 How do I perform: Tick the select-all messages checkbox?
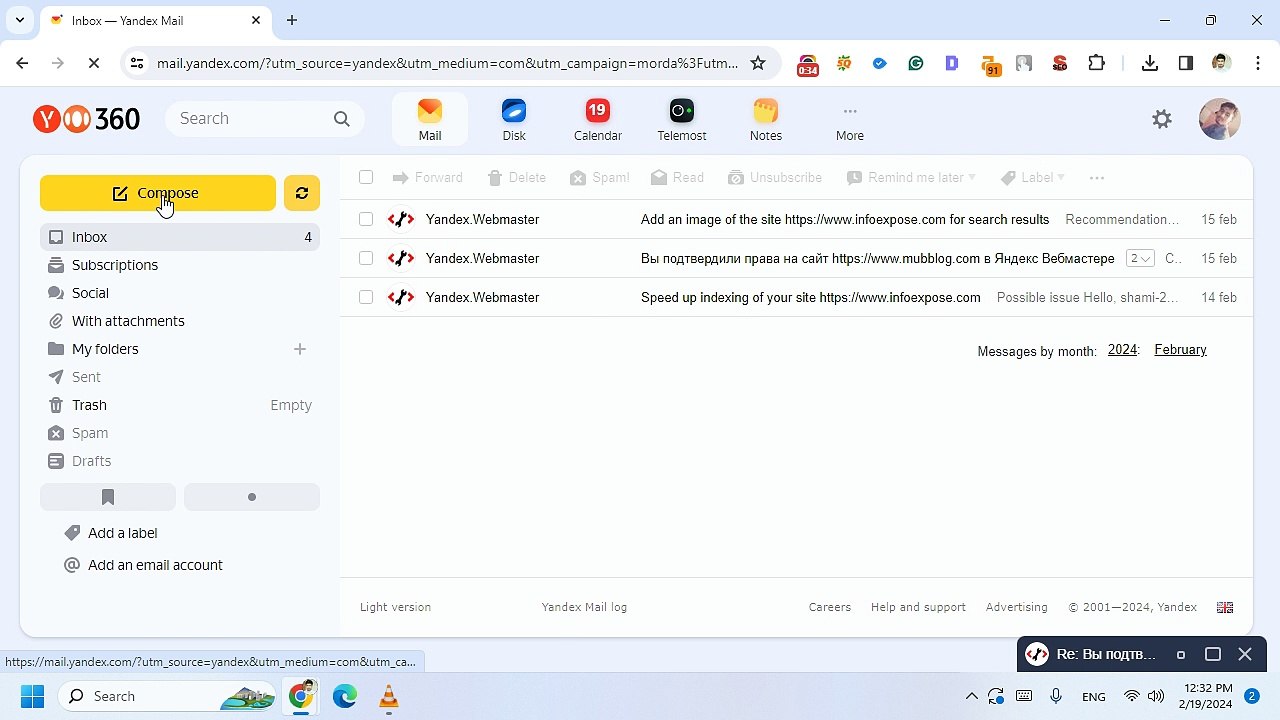point(366,177)
